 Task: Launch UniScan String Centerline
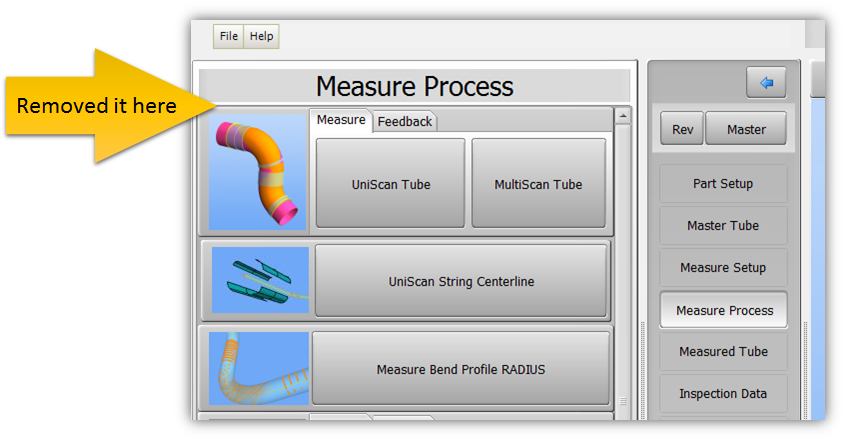click(x=461, y=282)
